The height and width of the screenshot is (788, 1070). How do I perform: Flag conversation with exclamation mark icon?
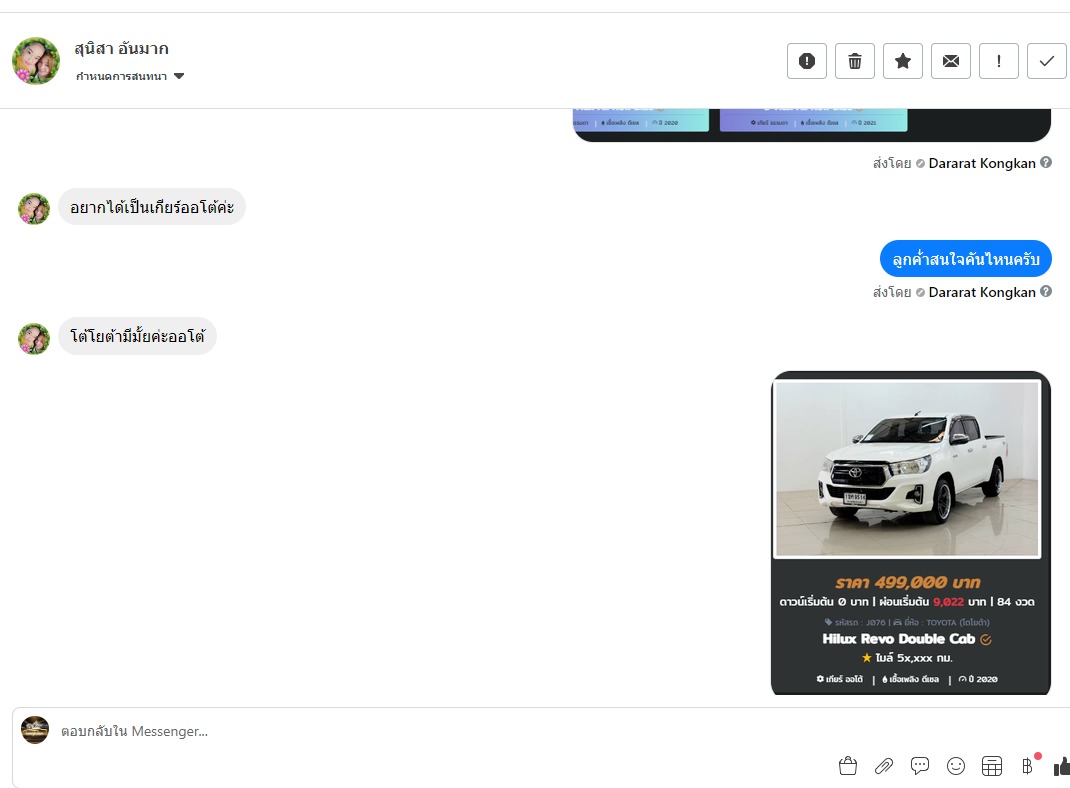click(x=998, y=61)
